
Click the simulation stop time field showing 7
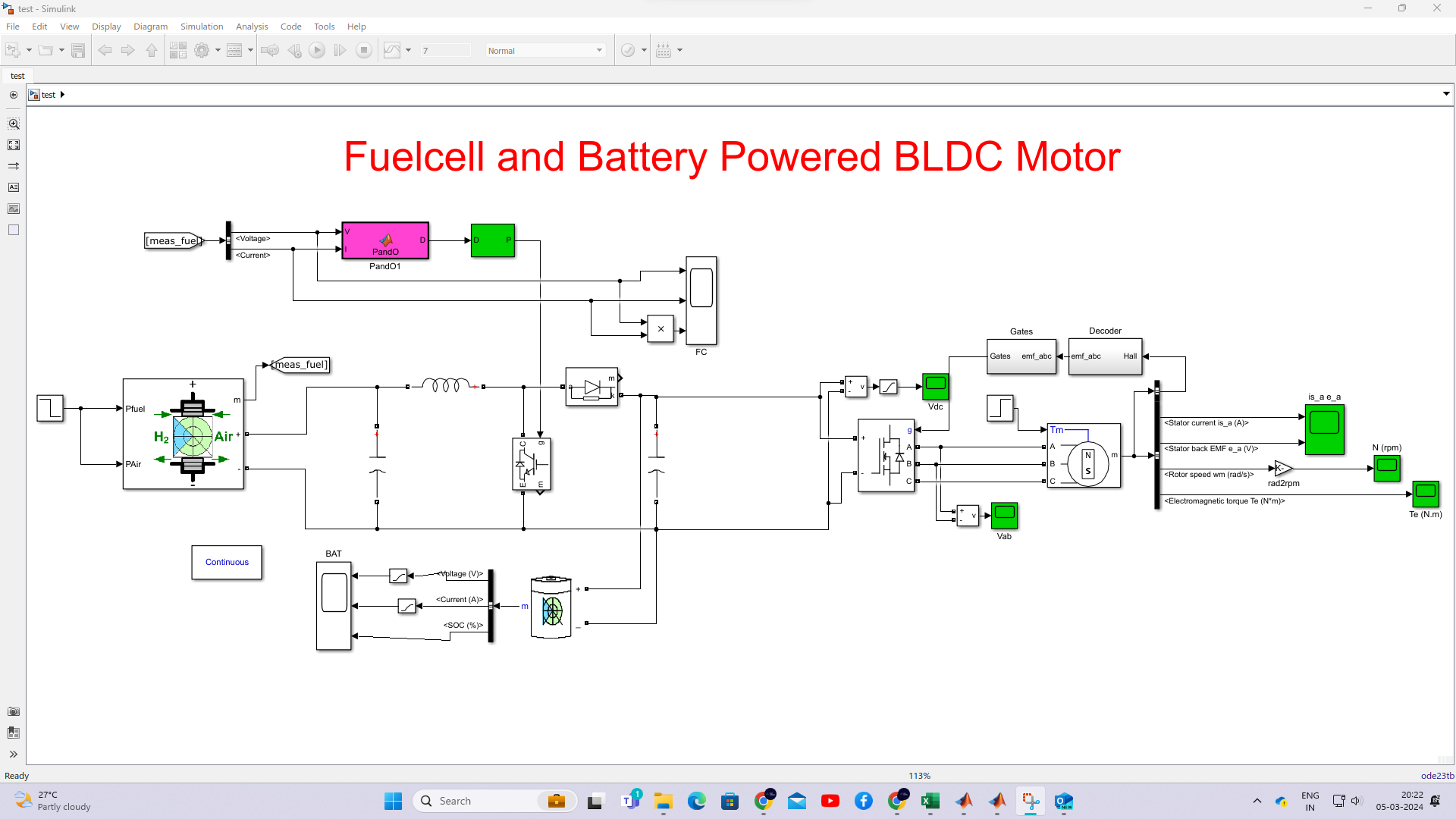pos(445,50)
